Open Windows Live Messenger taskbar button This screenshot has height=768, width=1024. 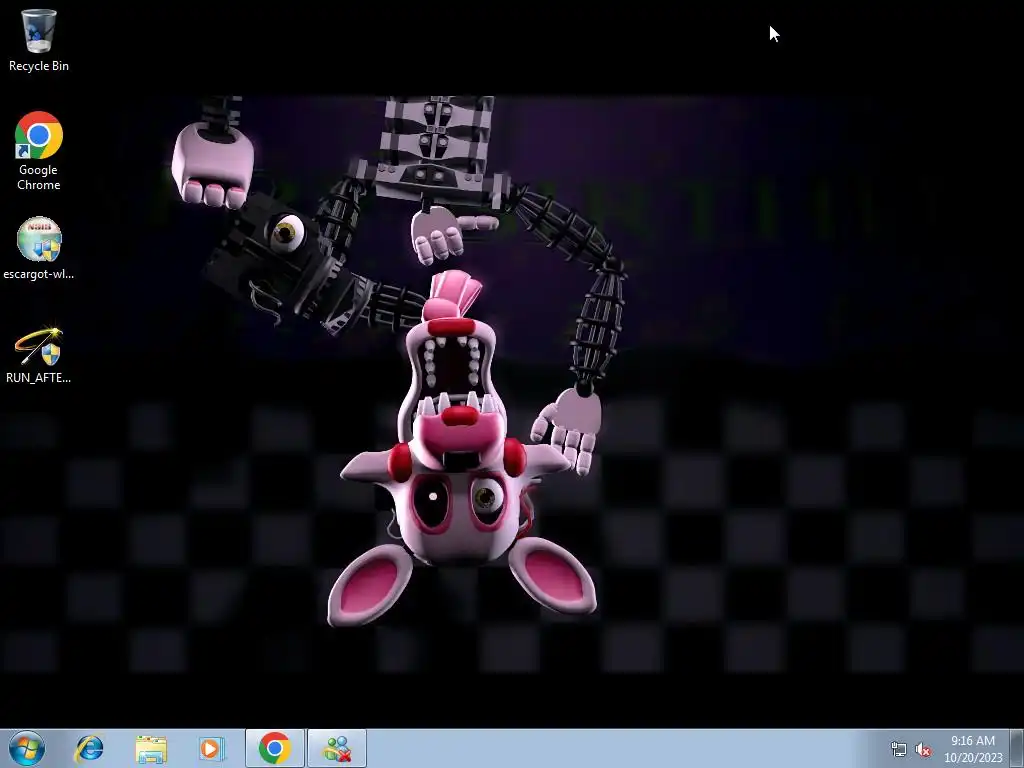337,748
